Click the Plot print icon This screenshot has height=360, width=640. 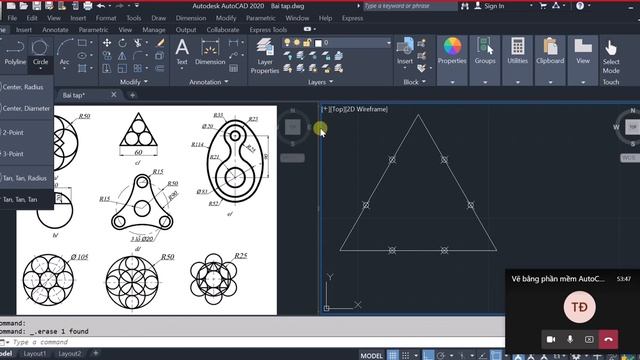[x=88, y=6]
